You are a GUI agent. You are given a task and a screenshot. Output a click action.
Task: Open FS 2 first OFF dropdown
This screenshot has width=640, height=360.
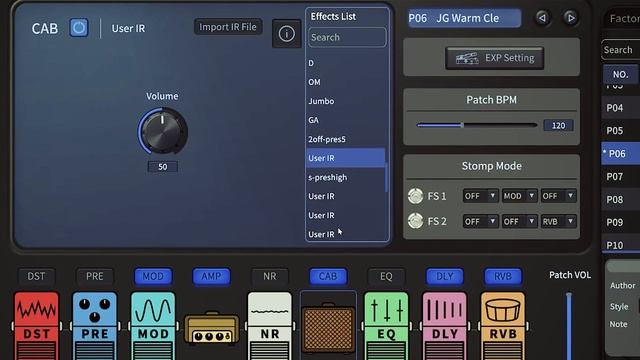coord(480,221)
